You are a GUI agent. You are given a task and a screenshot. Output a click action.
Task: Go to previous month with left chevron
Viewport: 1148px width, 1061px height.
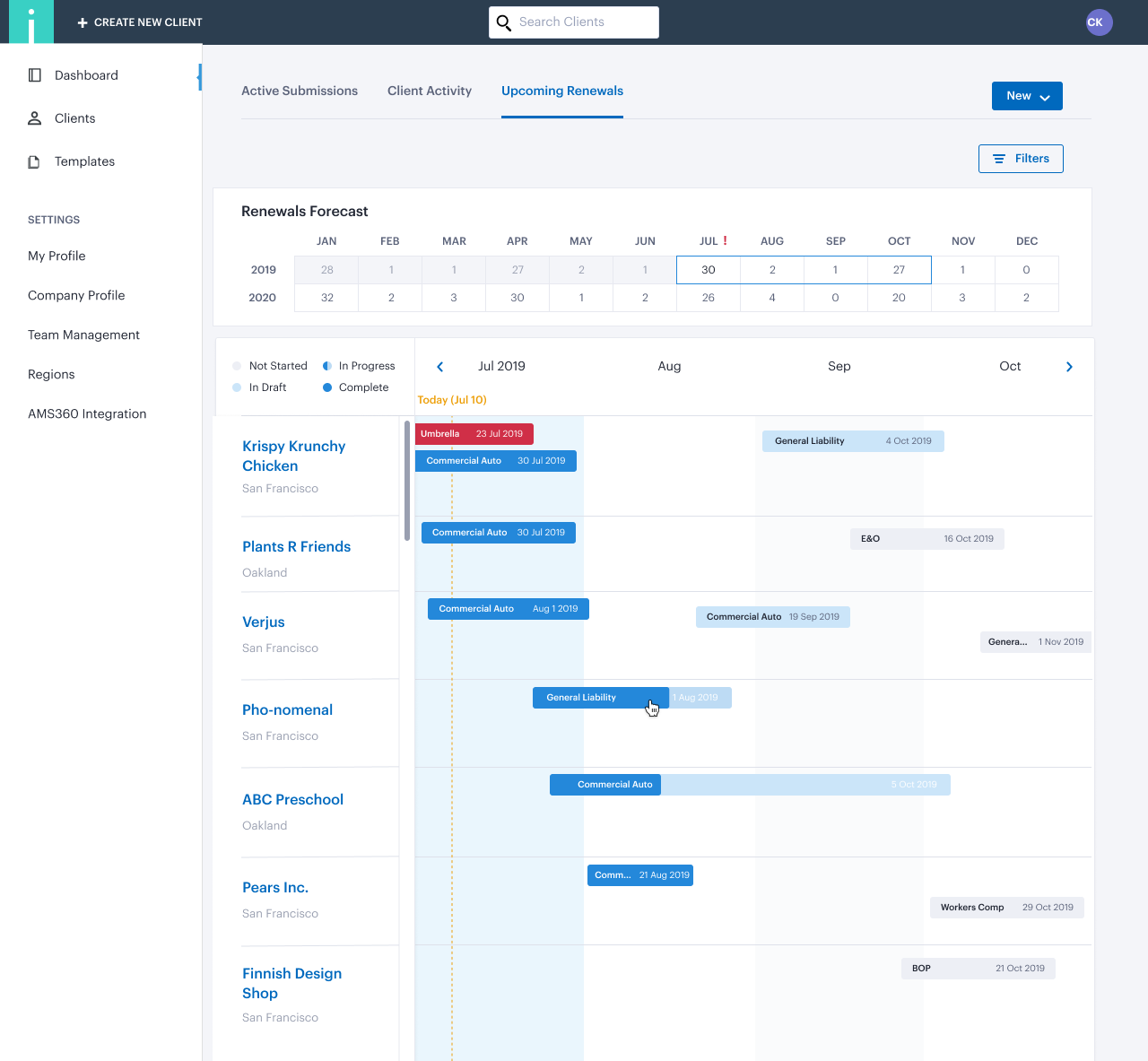pos(440,367)
